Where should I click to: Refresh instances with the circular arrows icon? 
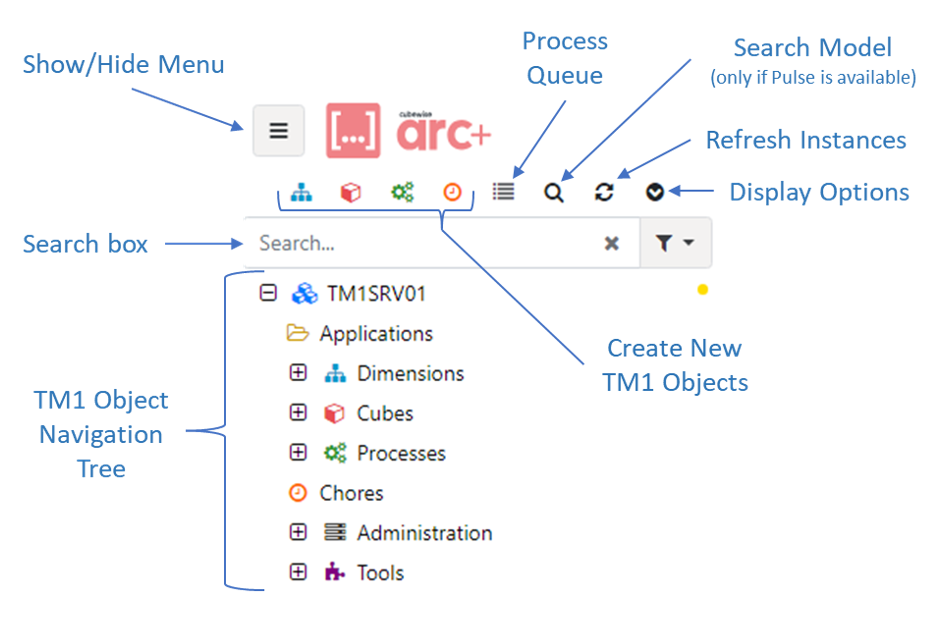[604, 192]
